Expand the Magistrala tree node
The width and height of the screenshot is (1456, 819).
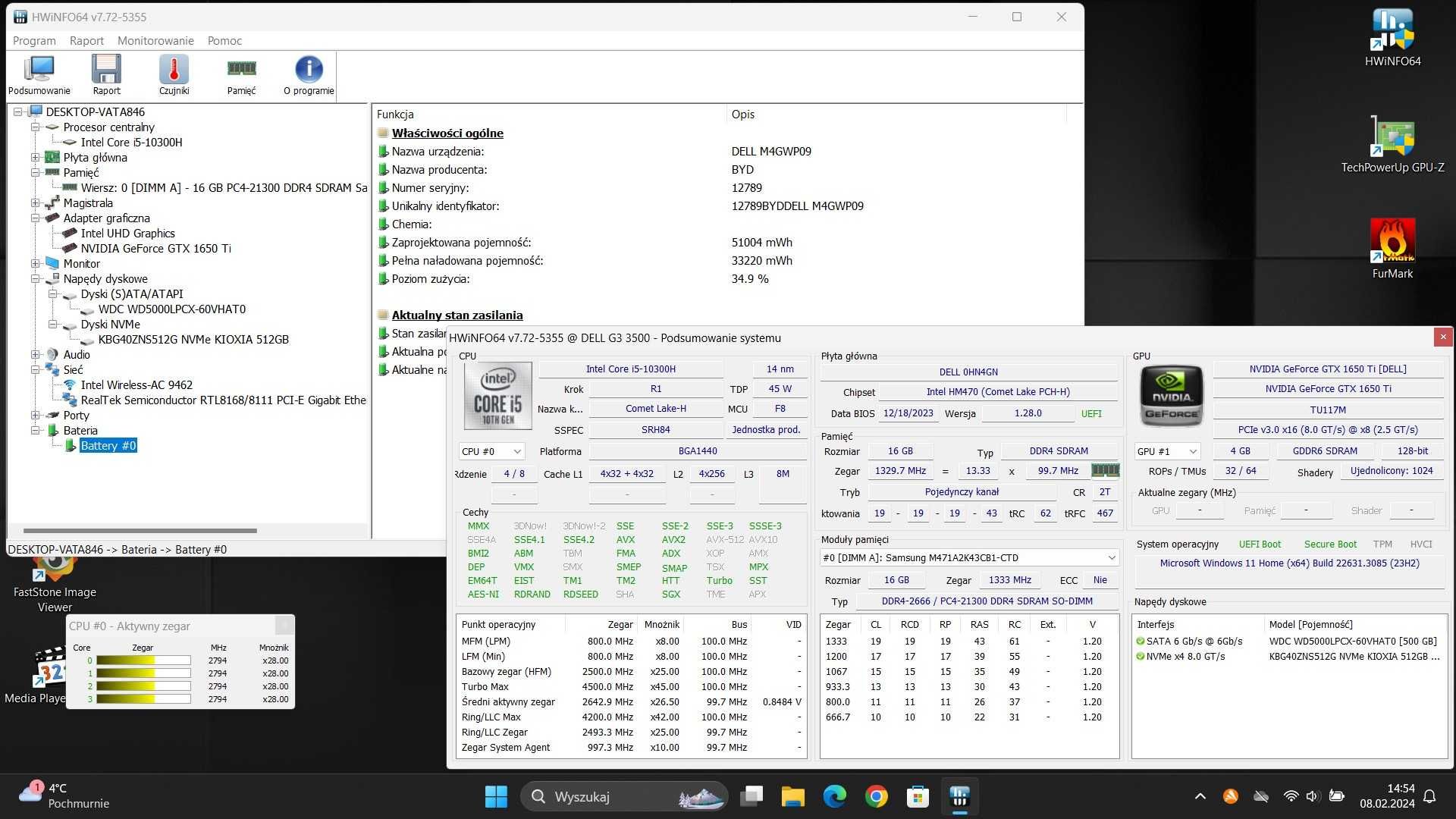35,202
